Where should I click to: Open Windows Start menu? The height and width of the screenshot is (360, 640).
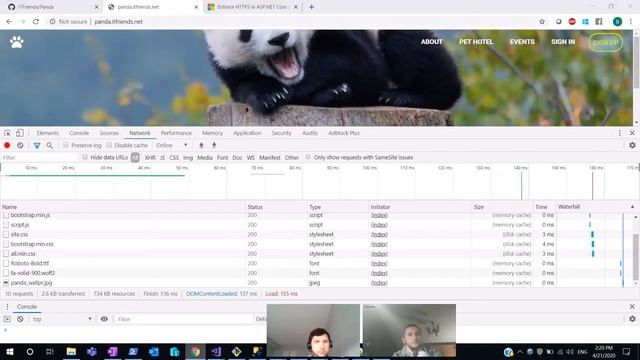click(10, 351)
